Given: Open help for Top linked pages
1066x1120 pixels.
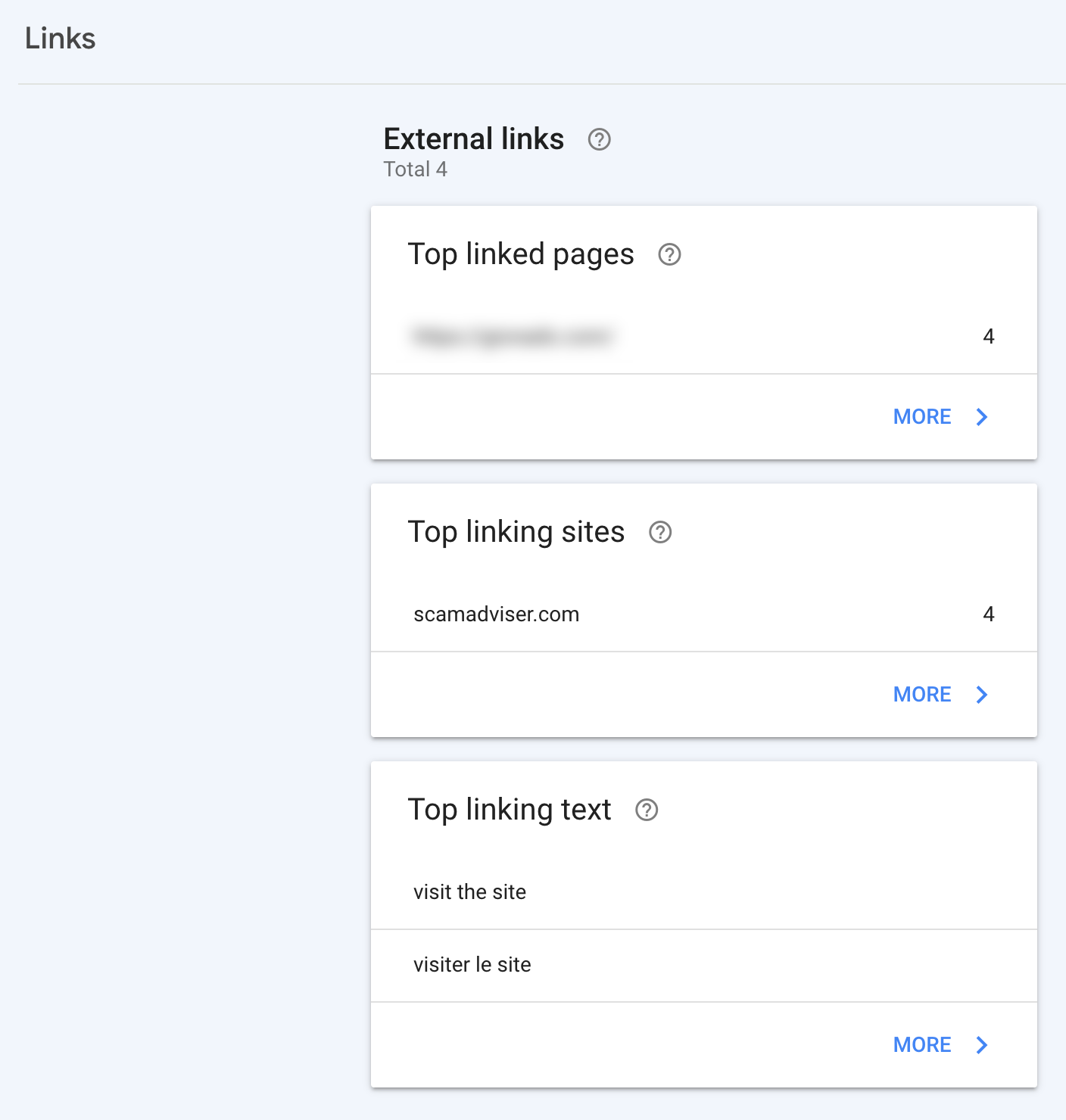Looking at the screenshot, I should click(669, 255).
